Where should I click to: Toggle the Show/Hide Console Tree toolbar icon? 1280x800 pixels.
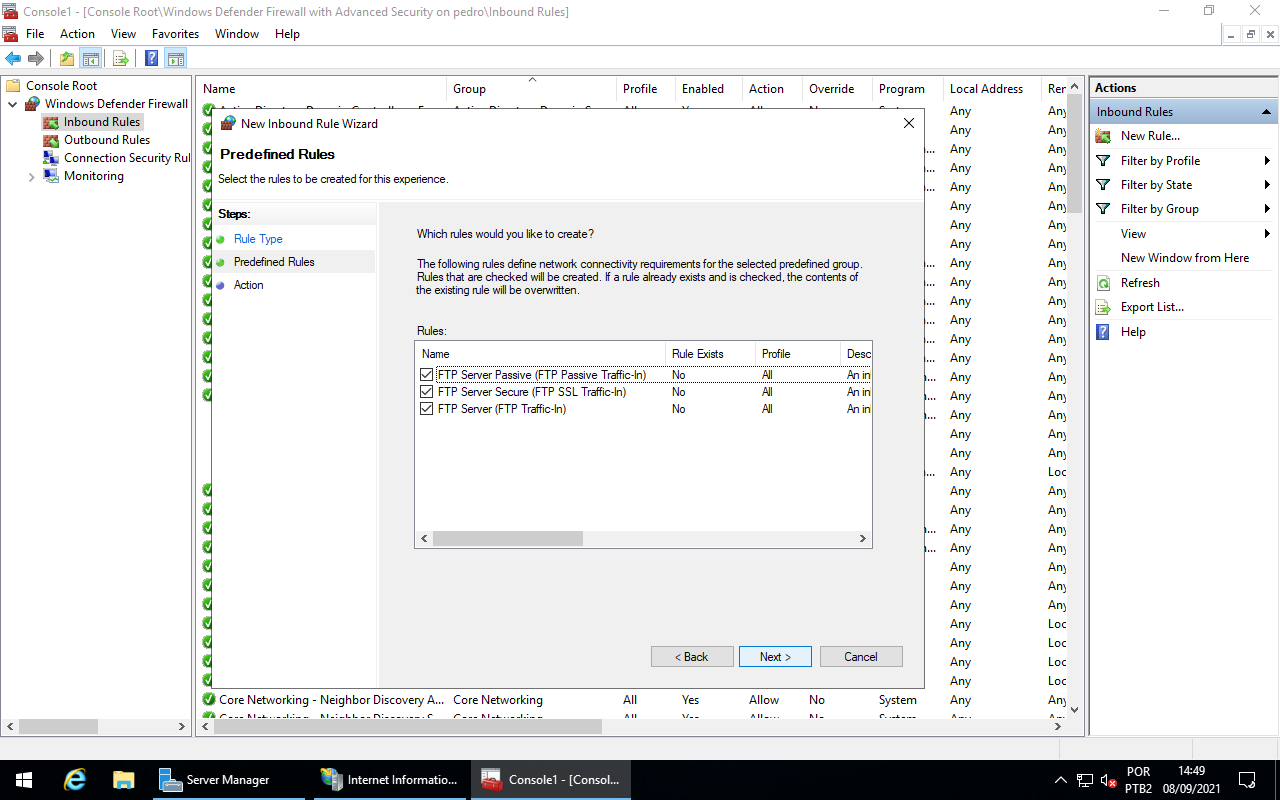[91, 57]
